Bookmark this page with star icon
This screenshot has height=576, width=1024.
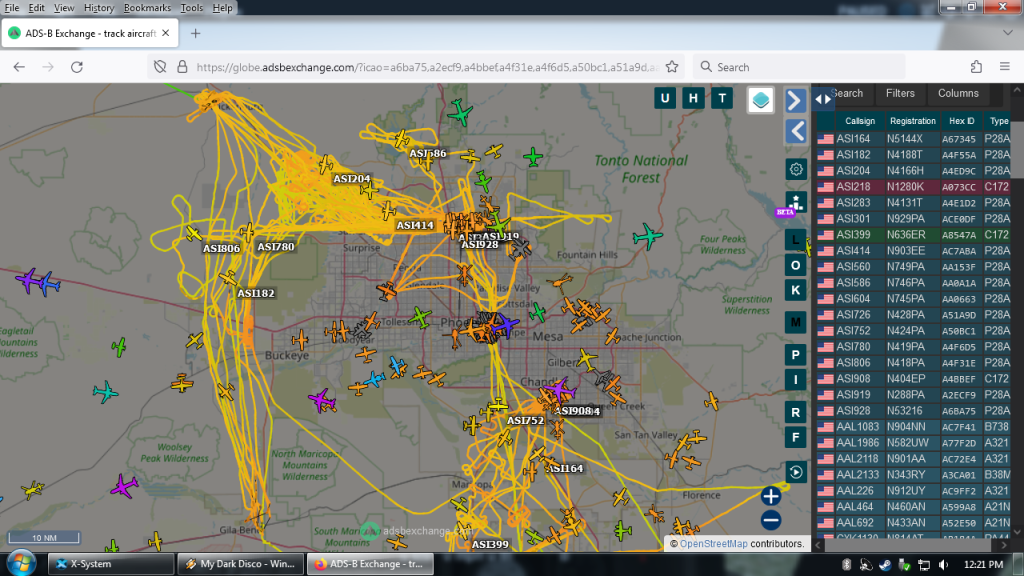tap(671, 67)
